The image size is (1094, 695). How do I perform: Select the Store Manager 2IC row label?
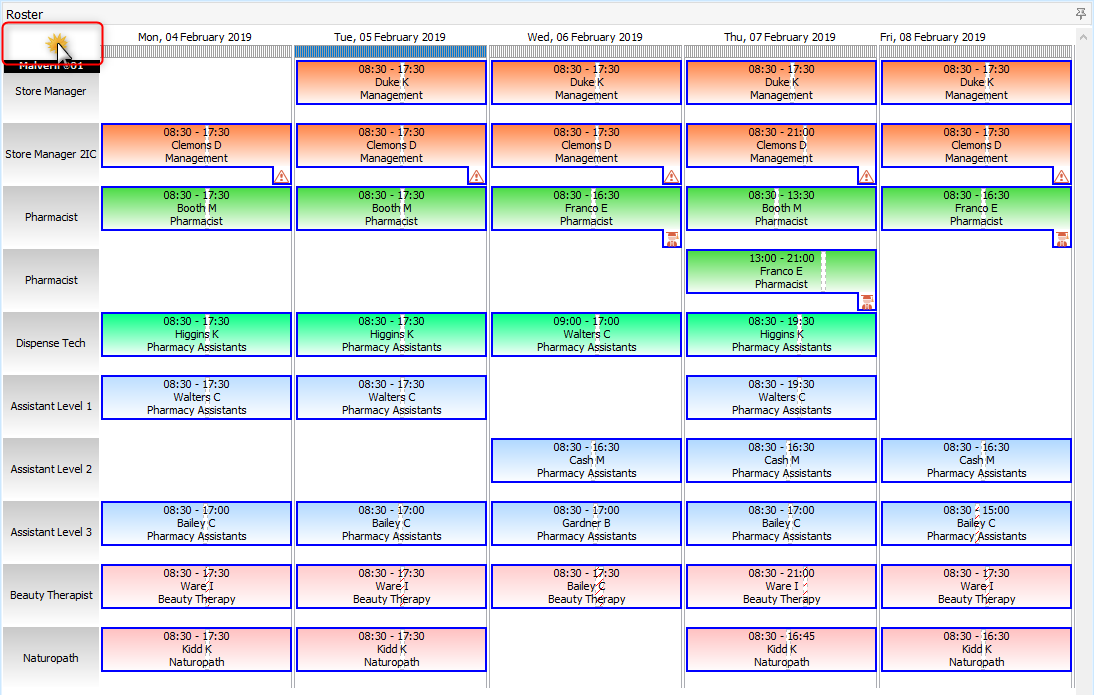pos(51,154)
